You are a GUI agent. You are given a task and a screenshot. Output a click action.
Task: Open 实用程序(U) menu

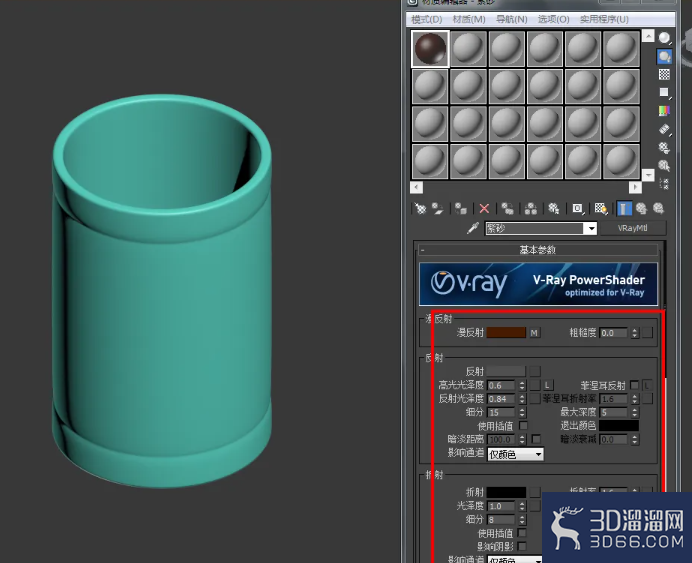tap(604, 19)
